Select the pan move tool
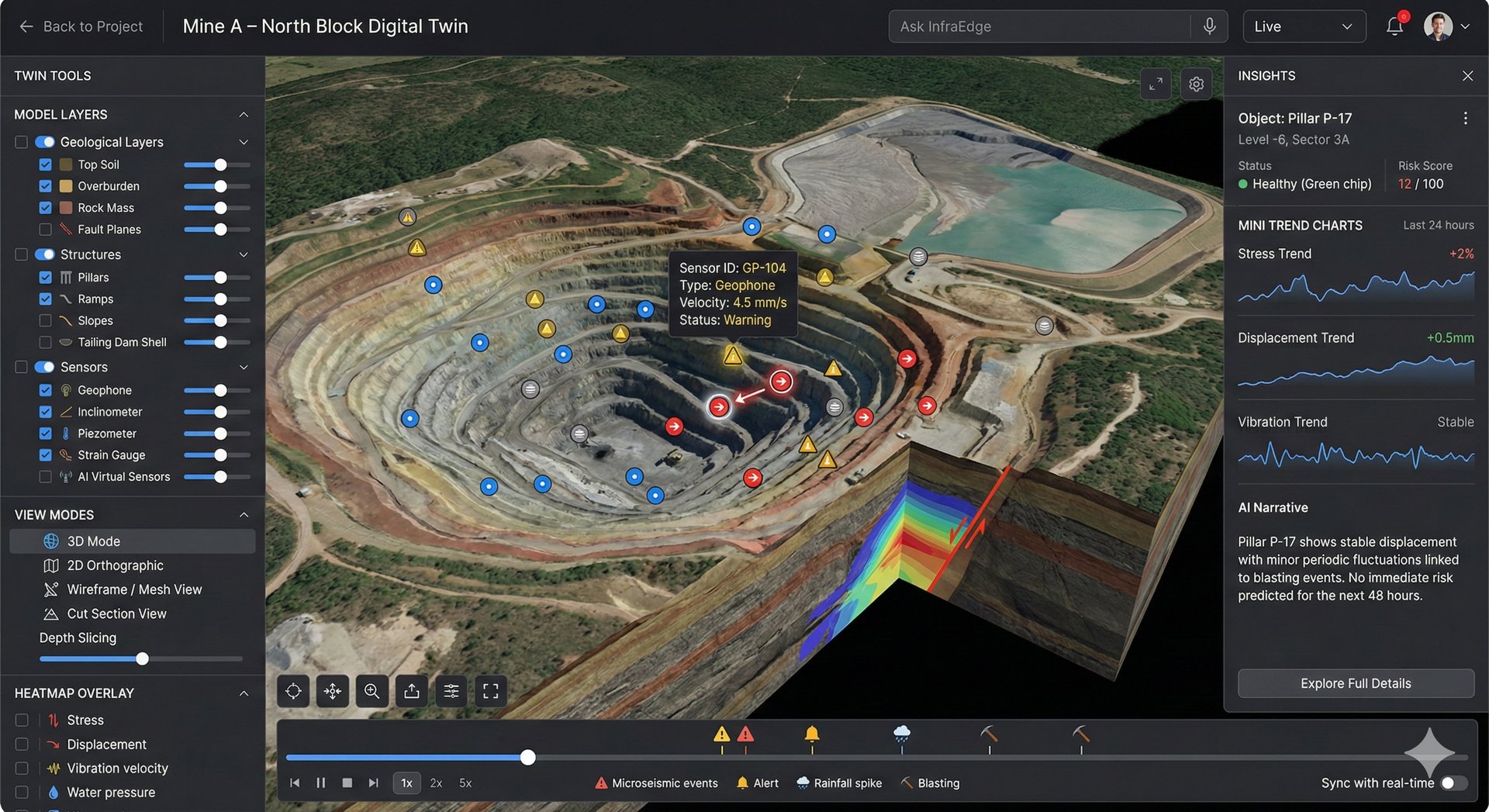The image size is (1489, 812). tap(333, 691)
